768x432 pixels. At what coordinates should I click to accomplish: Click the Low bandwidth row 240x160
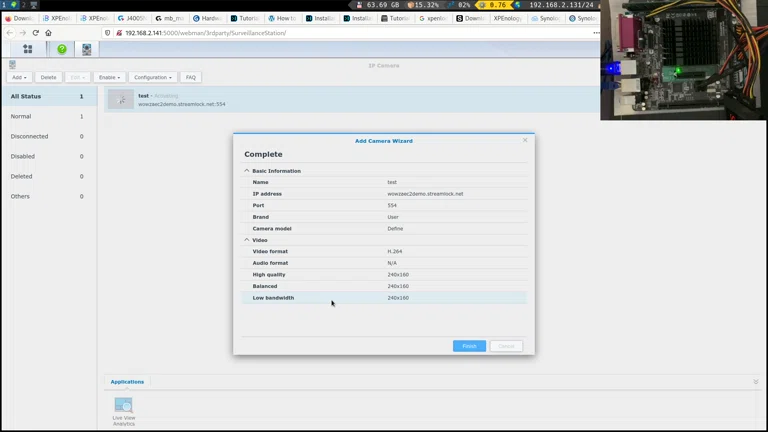[384, 298]
